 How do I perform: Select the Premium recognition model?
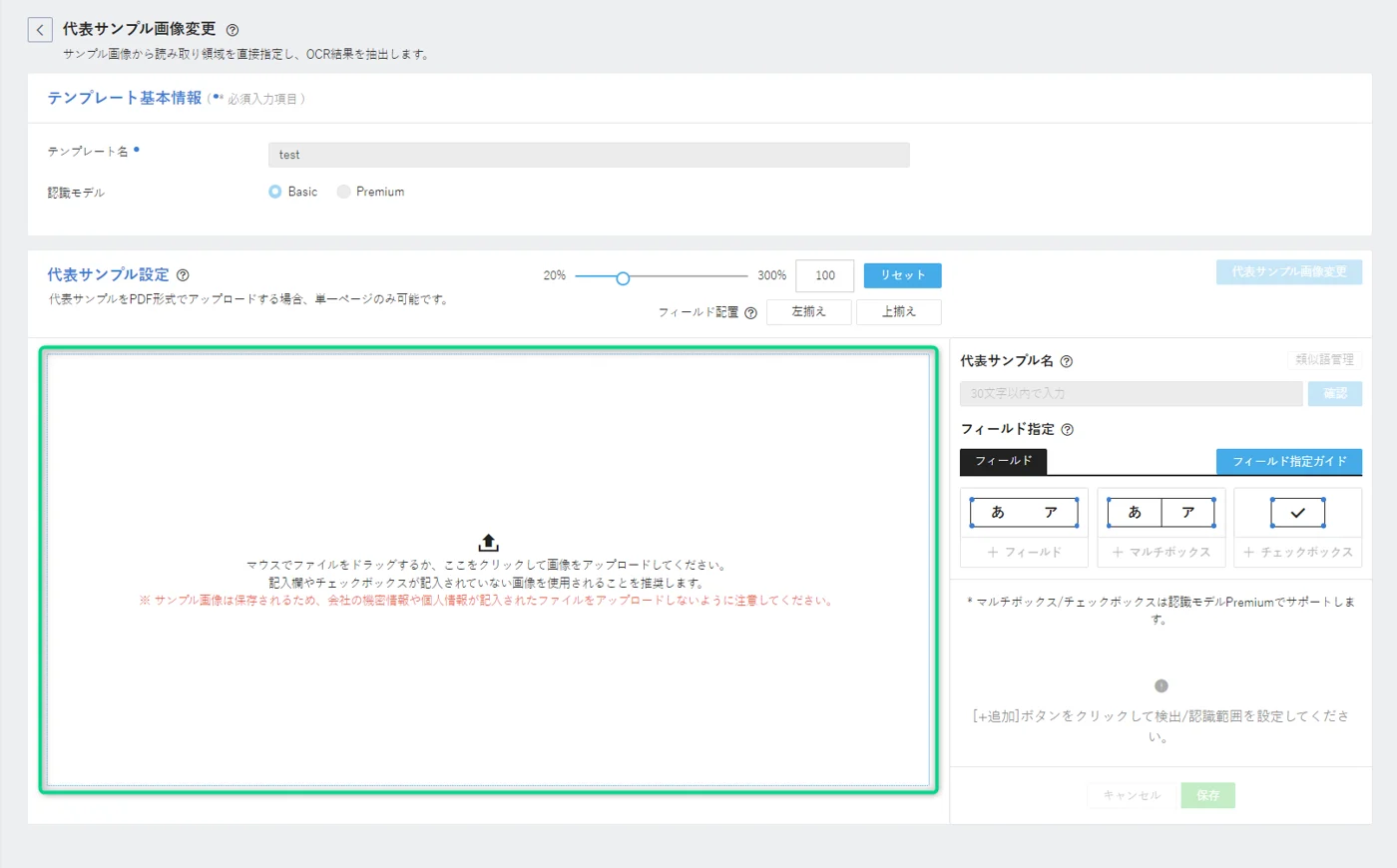click(343, 192)
